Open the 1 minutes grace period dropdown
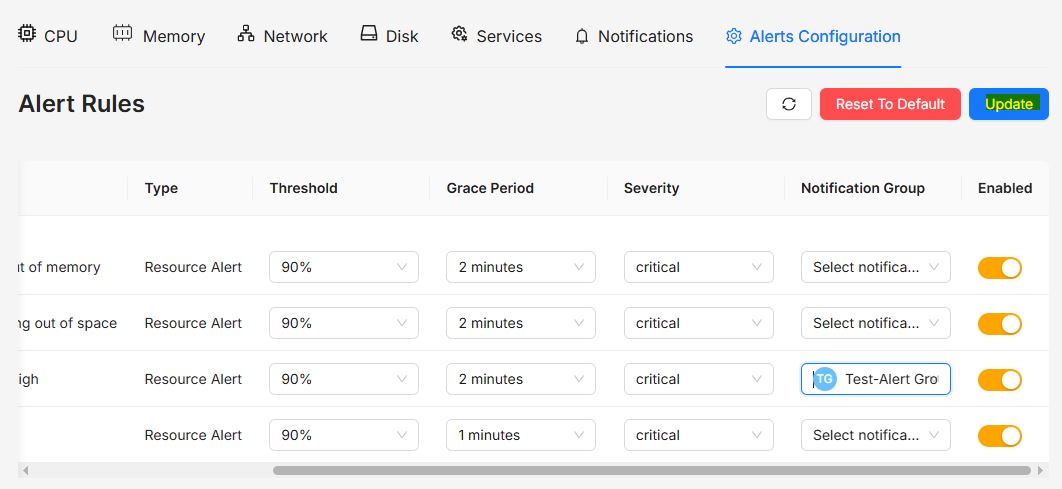This screenshot has width=1062, height=489. (521, 435)
